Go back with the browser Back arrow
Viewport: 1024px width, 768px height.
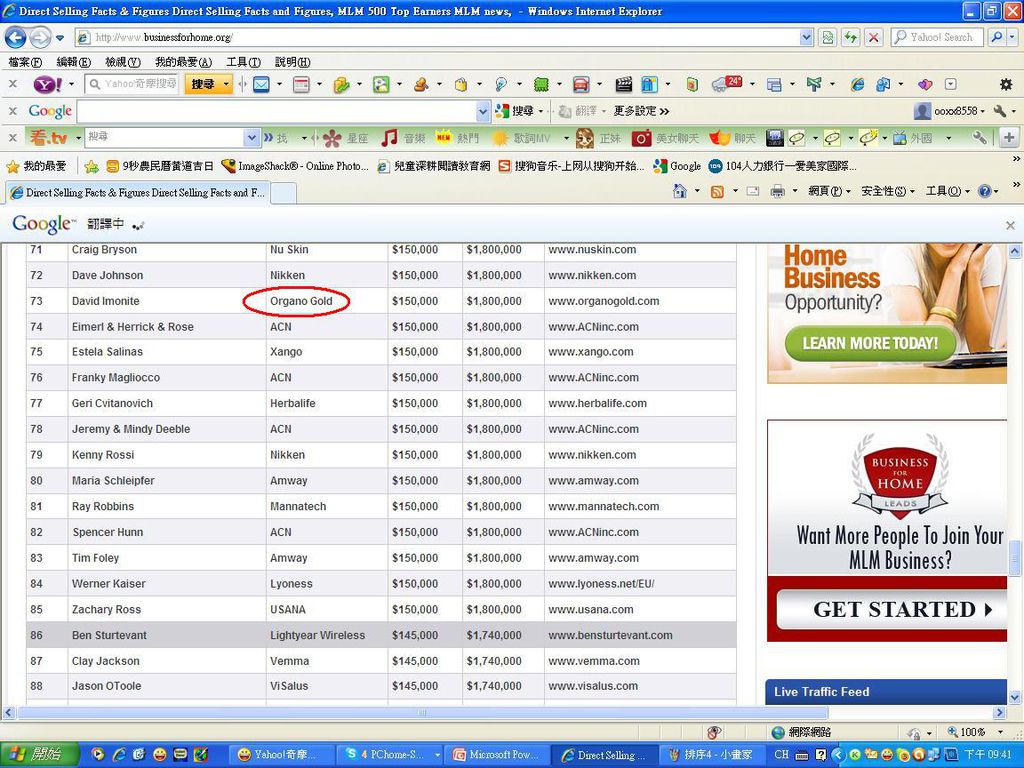(16, 37)
